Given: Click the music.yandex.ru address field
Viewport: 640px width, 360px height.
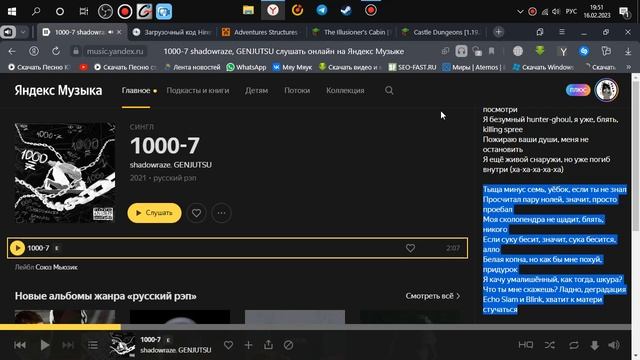Looking at the screenshot, I should coord(115,51).
